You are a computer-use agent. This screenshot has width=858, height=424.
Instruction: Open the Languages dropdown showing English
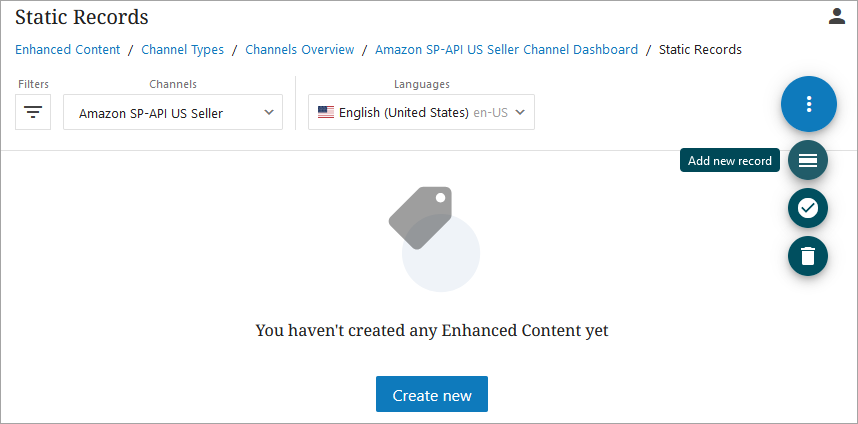410,113
